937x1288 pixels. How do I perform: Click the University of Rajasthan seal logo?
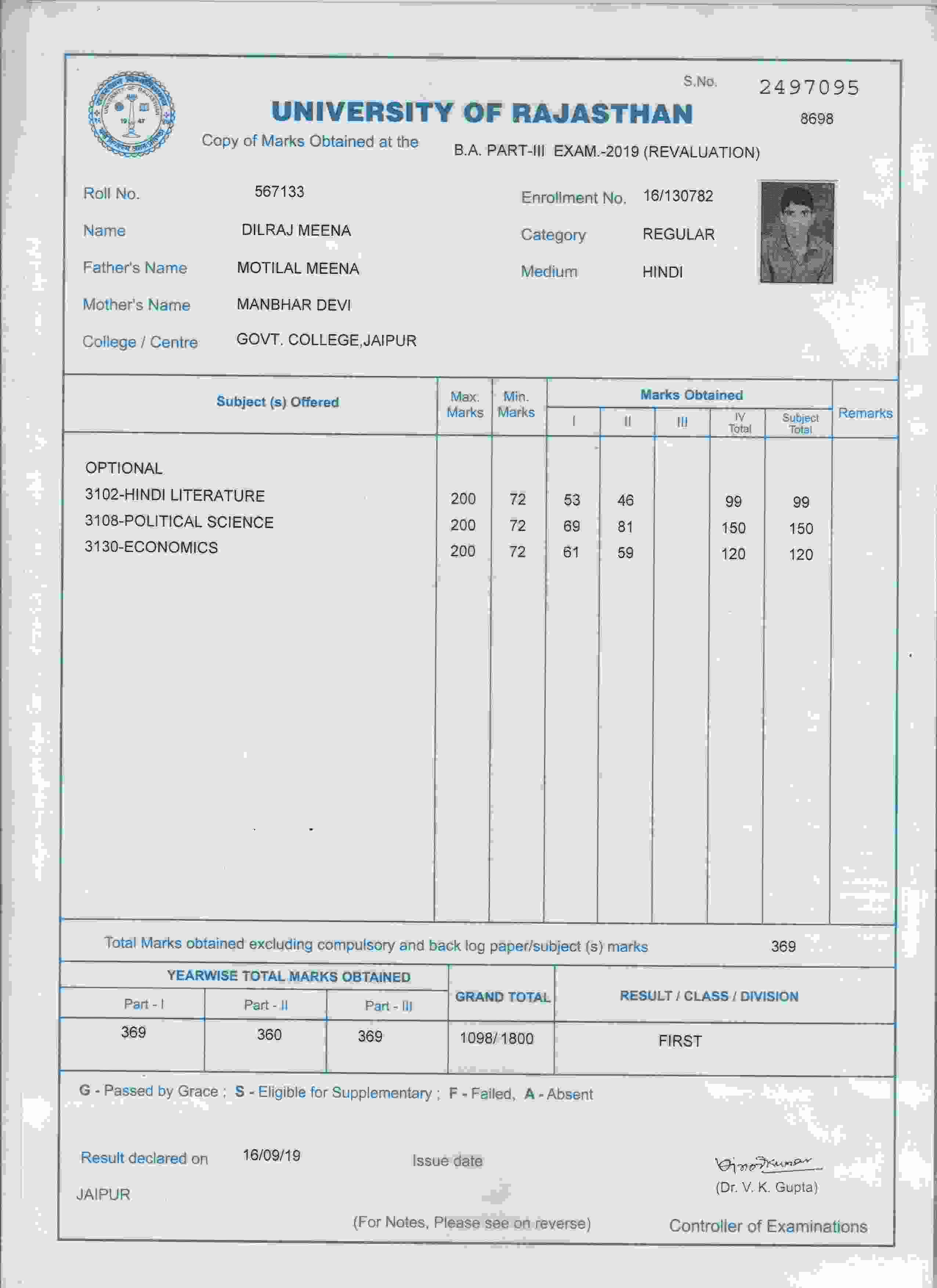131,114
